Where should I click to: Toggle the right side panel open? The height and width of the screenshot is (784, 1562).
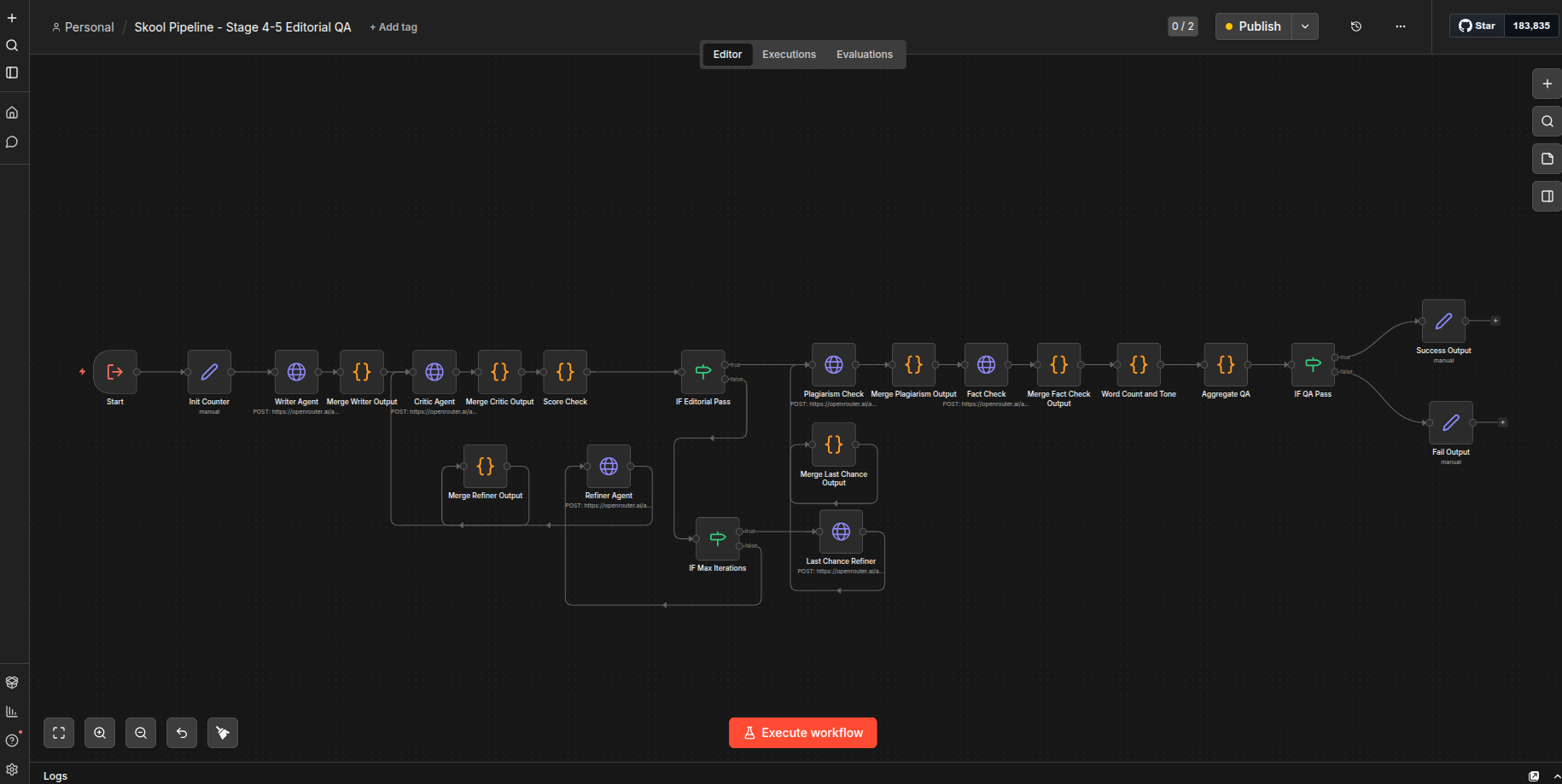[1546, 196]
